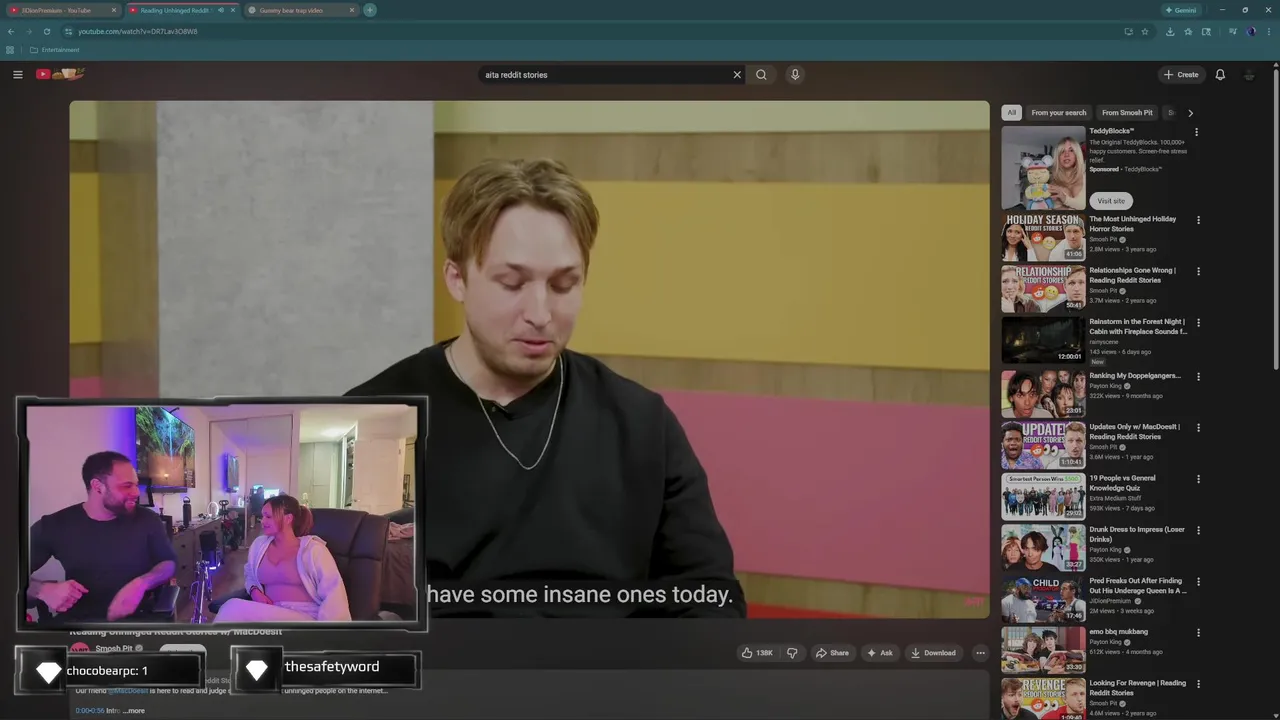The height and width of the screenshot is (720, 1280).
Task: Open Updates Only w/ MacDoesIt thumbnail
Action: point(1043,445)
